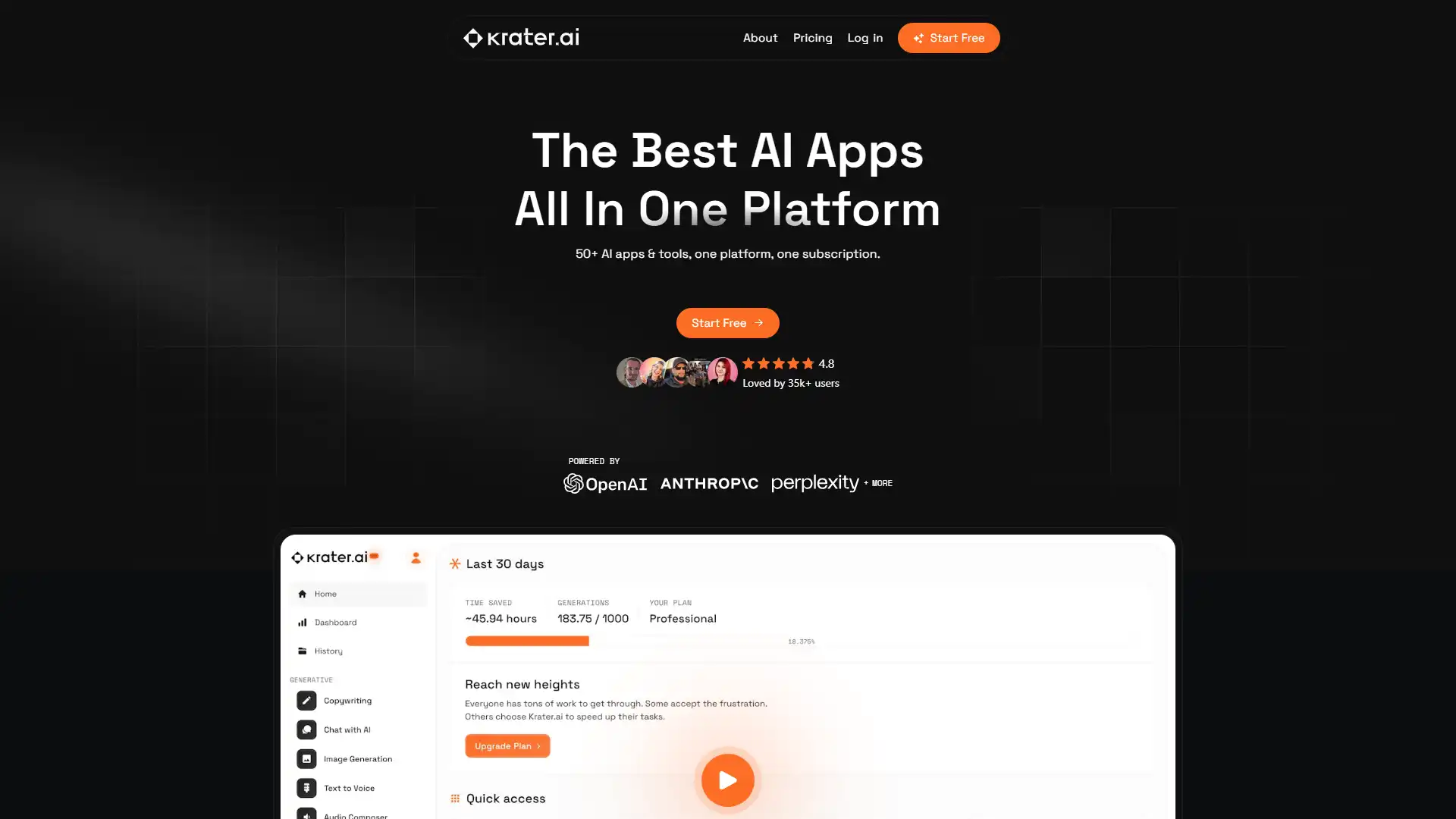Viewport: 1456px width, 819px height.
Task: Click the Log In link
Action: coord(865,37)
